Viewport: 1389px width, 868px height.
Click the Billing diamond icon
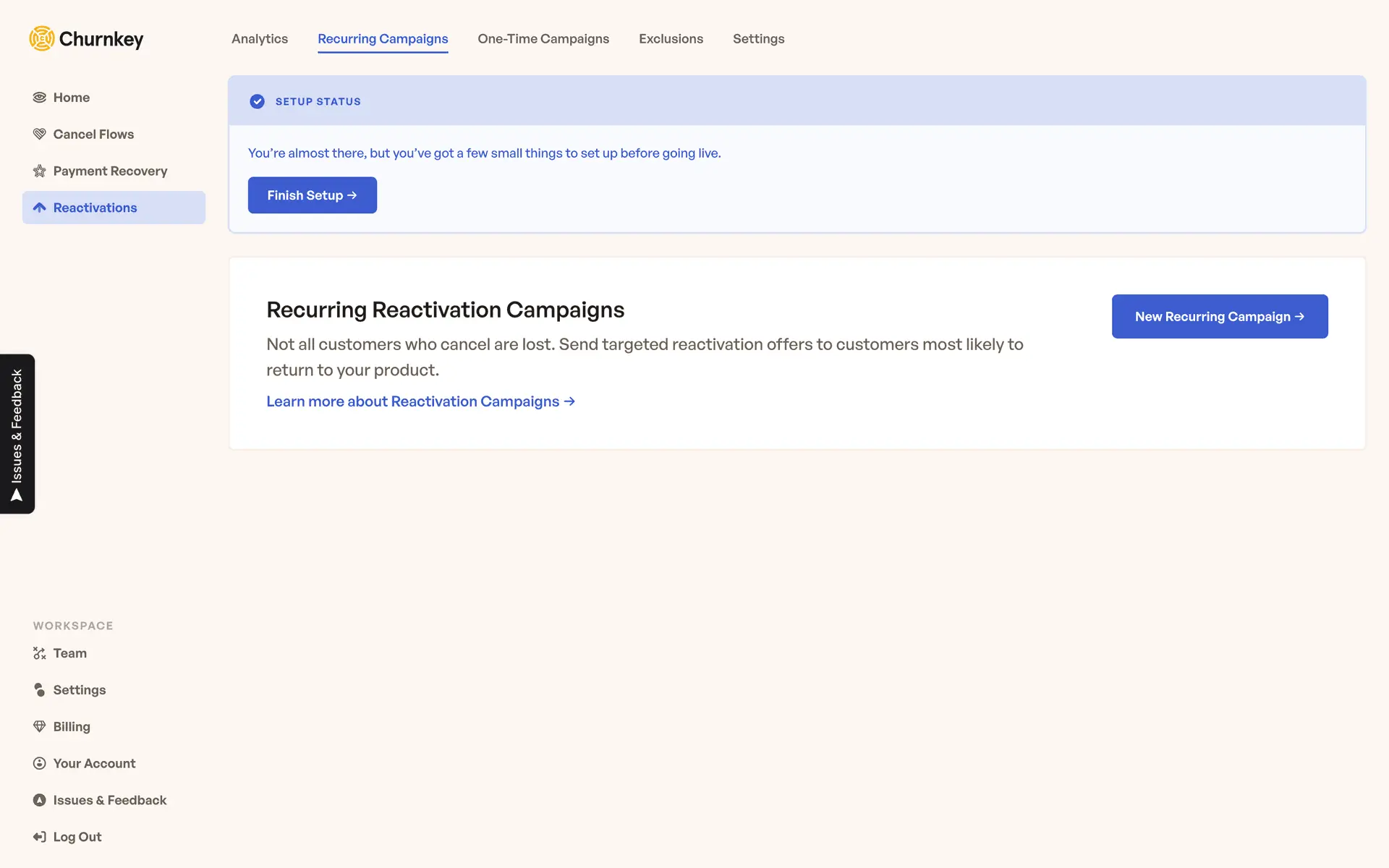coord(40,726)
